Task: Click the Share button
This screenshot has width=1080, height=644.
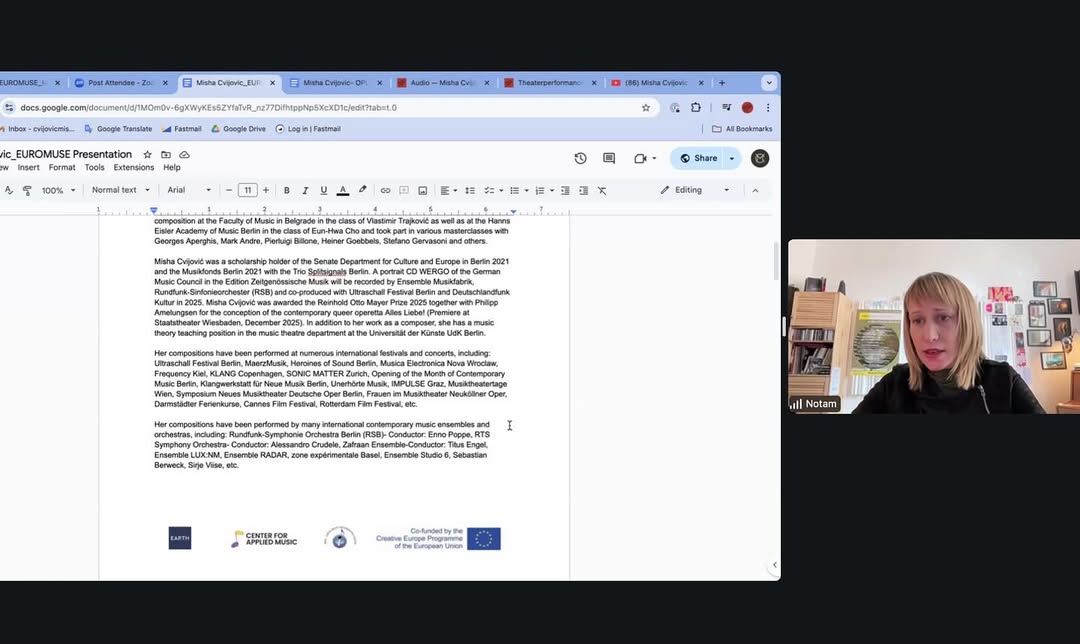Action: click(x=699, y=158)
